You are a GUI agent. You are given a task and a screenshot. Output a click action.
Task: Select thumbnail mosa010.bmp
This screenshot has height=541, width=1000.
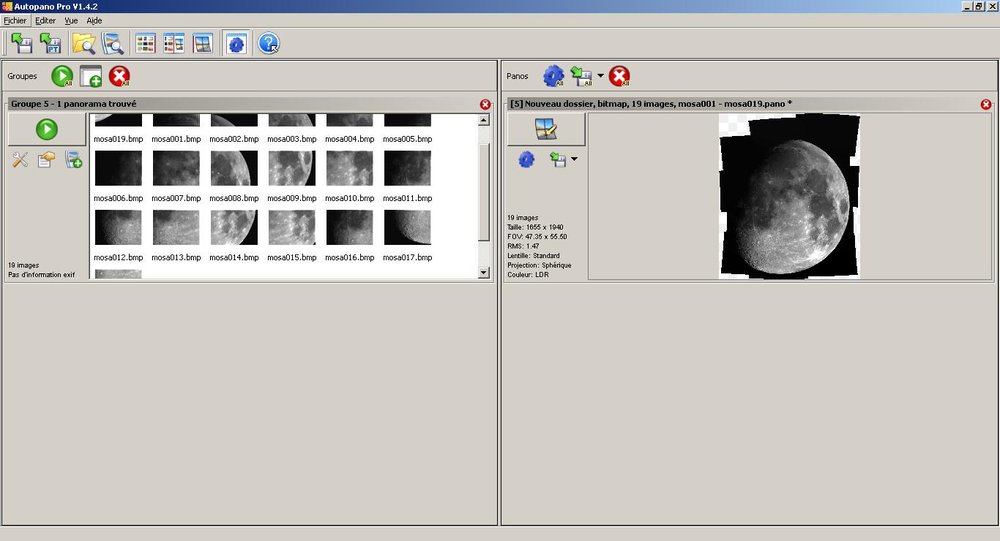pyautogui.click(x=349, y=168)
